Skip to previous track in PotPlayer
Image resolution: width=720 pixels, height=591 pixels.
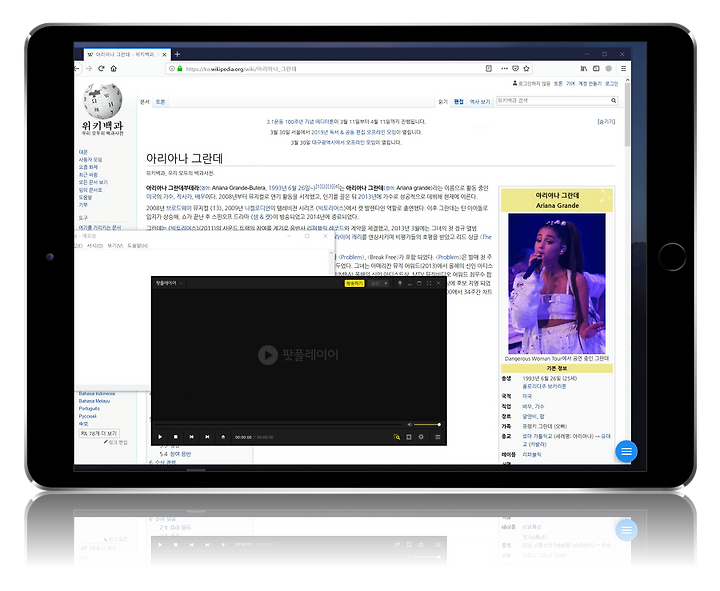[x=191, y=437]
